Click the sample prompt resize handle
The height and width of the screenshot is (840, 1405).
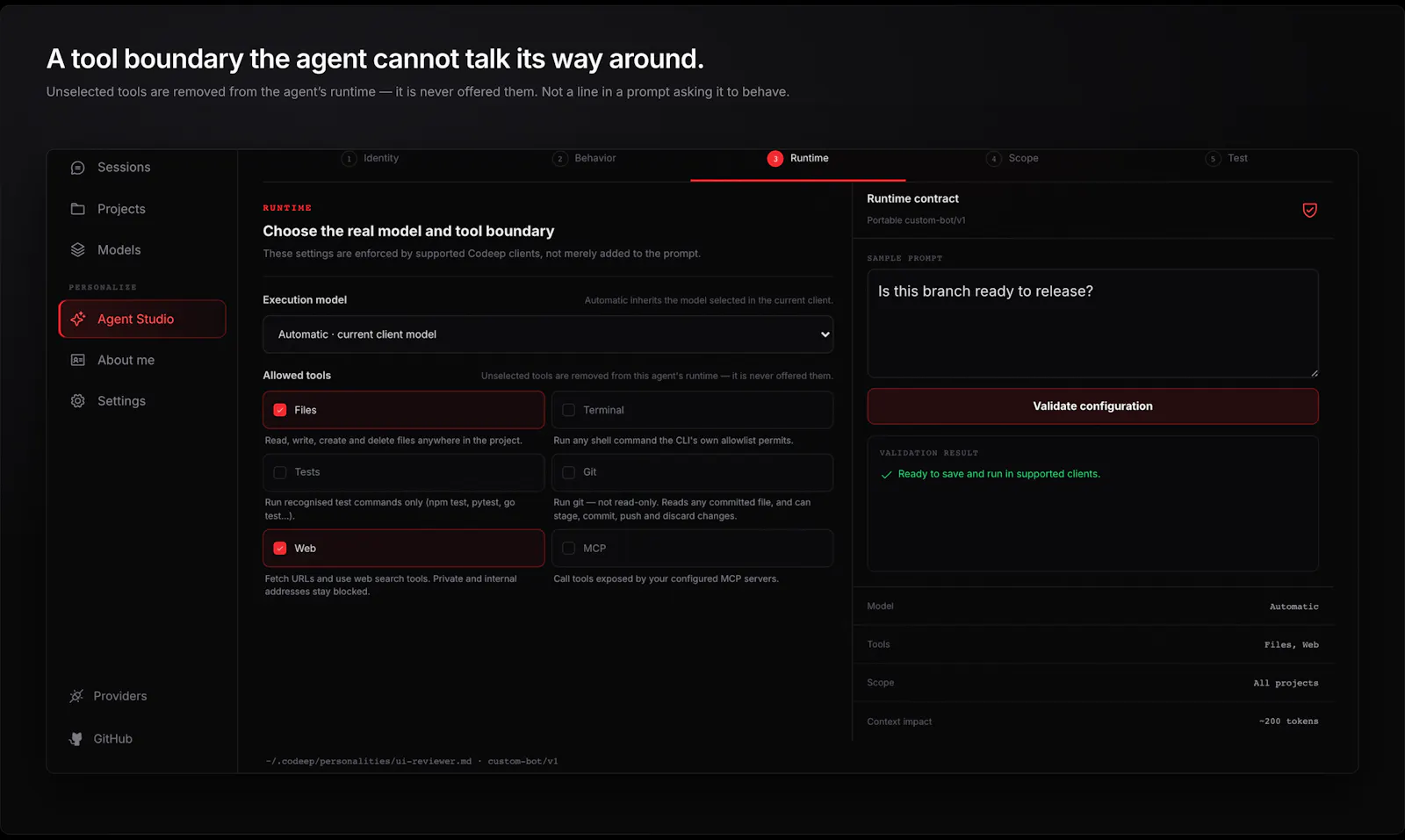pos(1314,373)
